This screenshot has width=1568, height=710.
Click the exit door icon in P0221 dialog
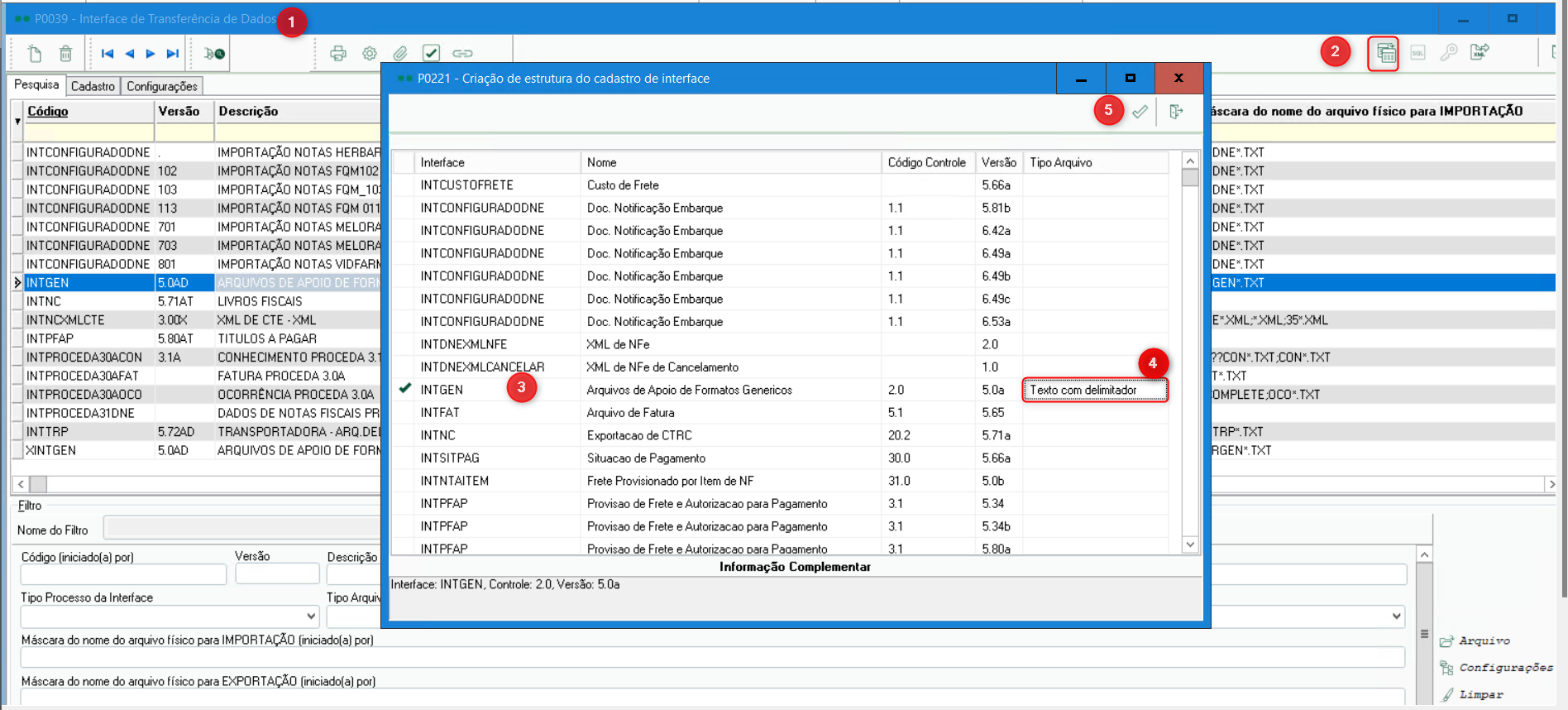tap(1176, 112)
